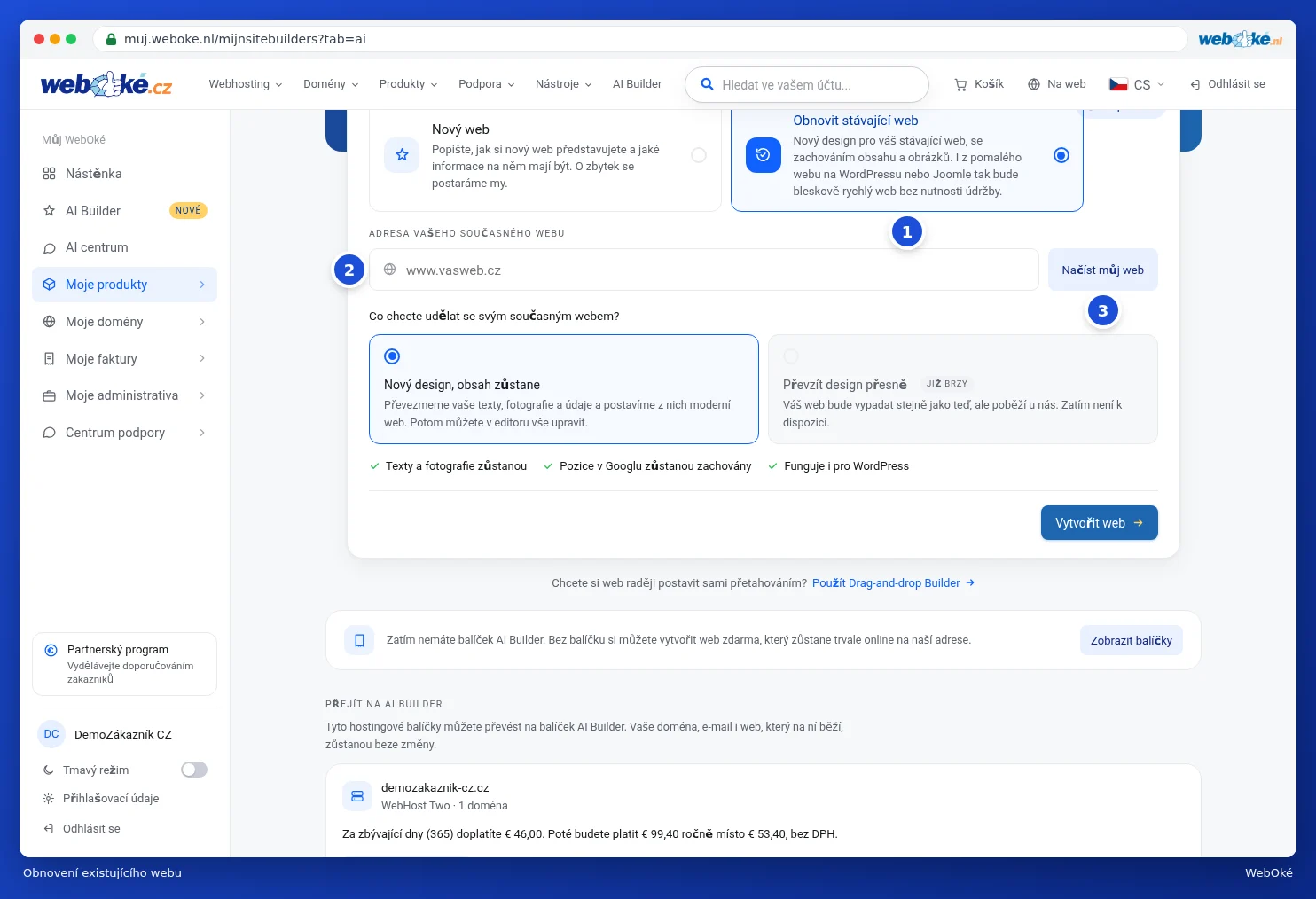The image size is (1316, 899).
Task: Expand the Domény menu
Action: [x=331, y=84]
